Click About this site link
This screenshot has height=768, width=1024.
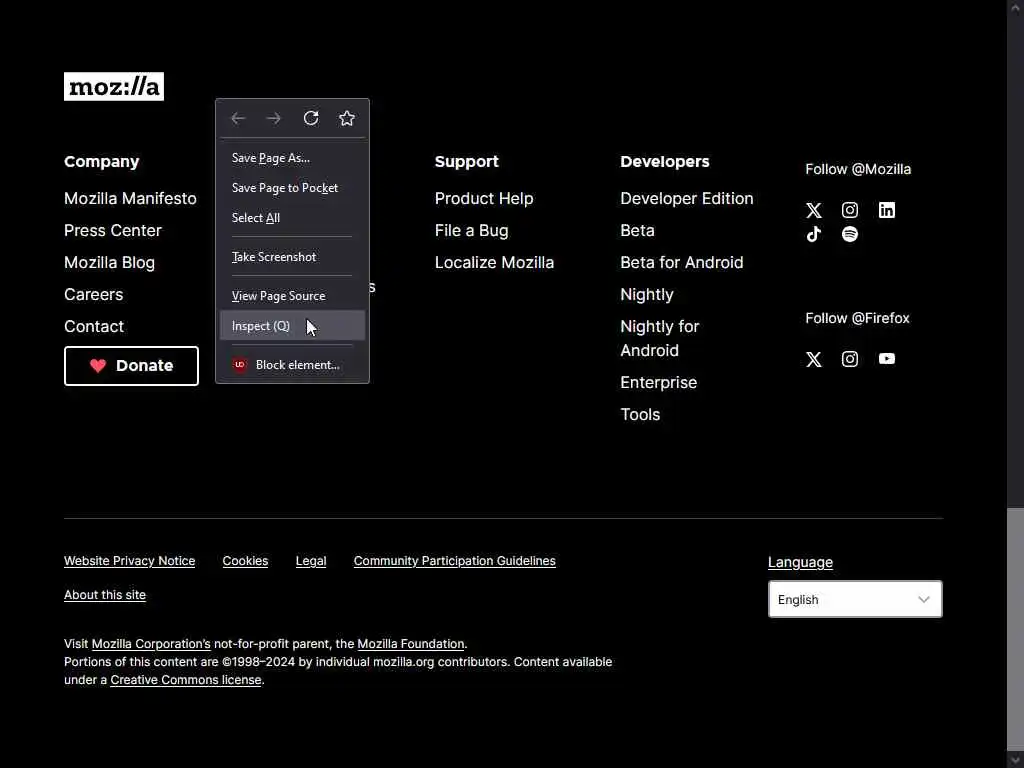coord(104,595)
